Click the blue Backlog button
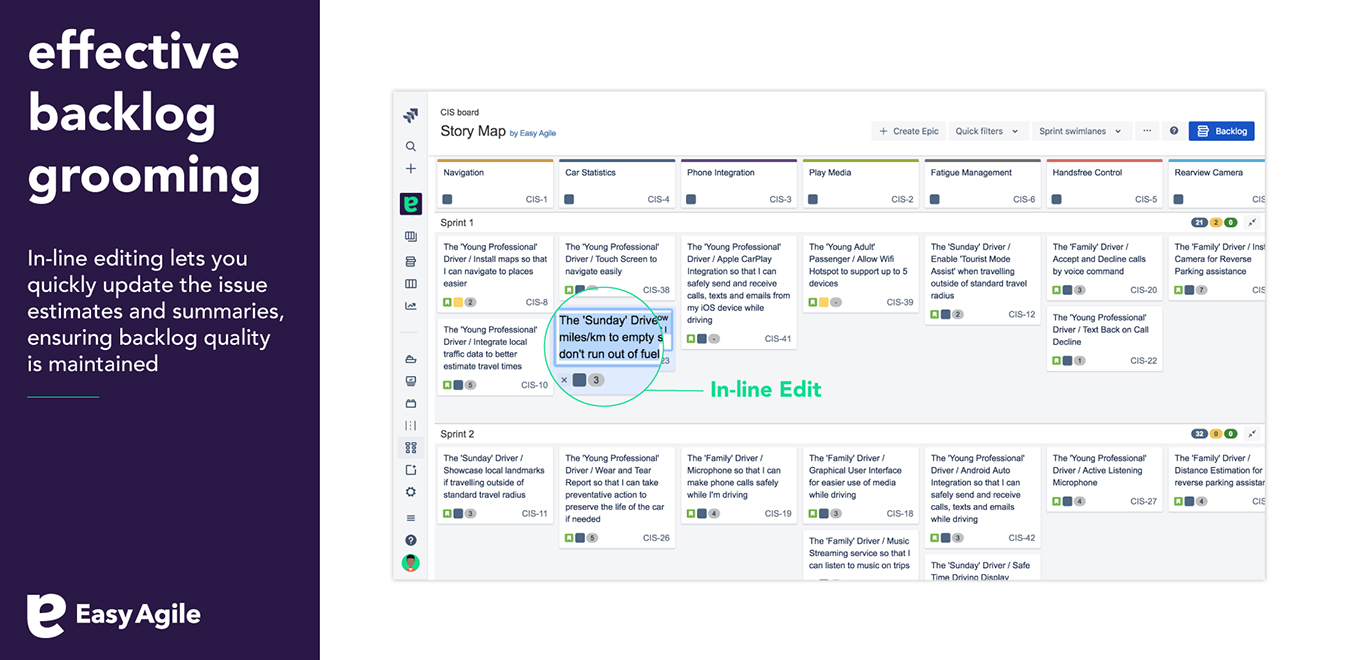 pos(1222,131)
